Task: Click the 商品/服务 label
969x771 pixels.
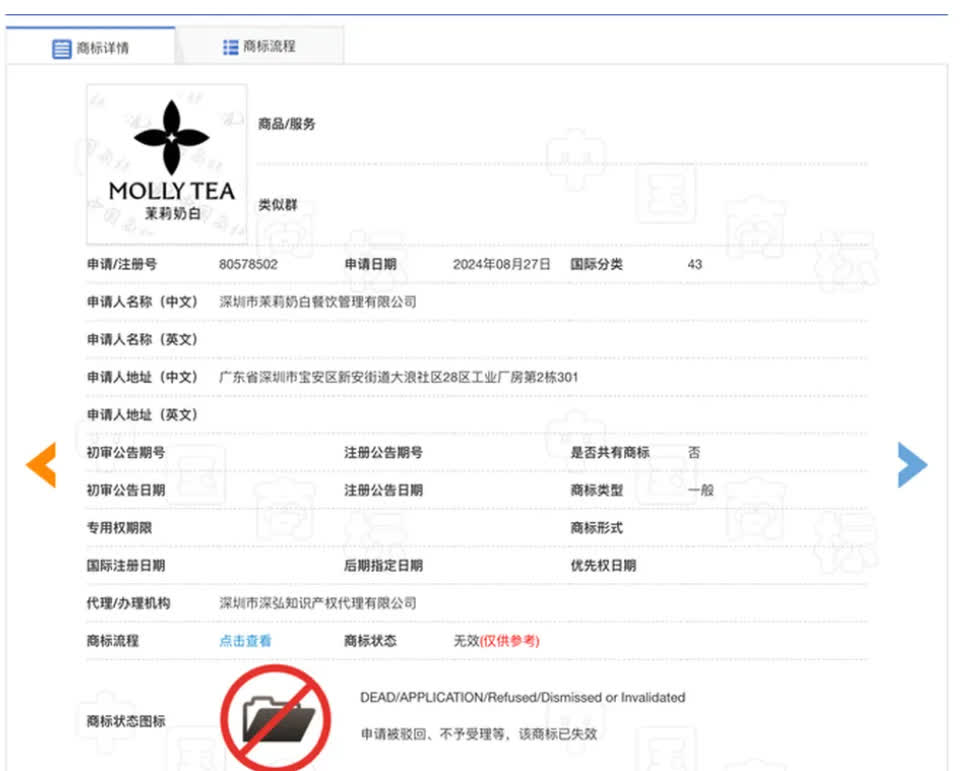Action: pyautogui.click(x=287, y=124)
